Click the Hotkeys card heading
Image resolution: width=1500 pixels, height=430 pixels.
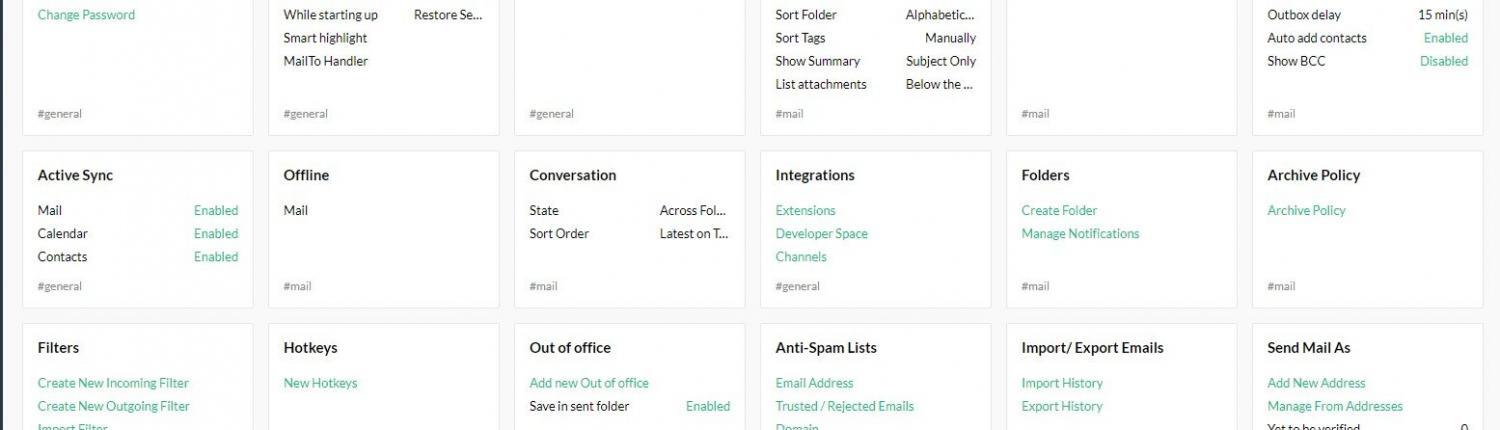pos(311,349)
